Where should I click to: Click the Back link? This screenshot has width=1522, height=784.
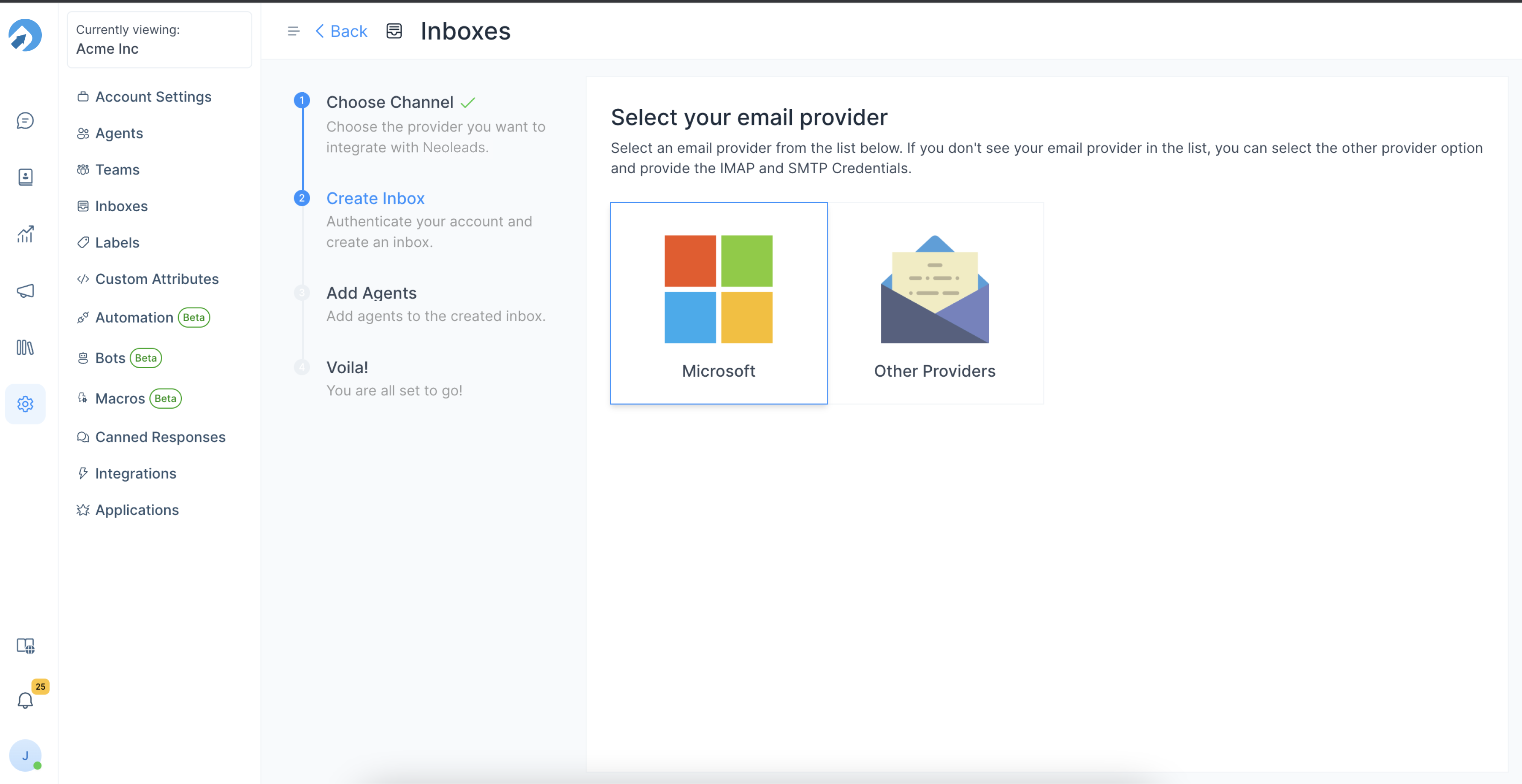tap(341, 31)
